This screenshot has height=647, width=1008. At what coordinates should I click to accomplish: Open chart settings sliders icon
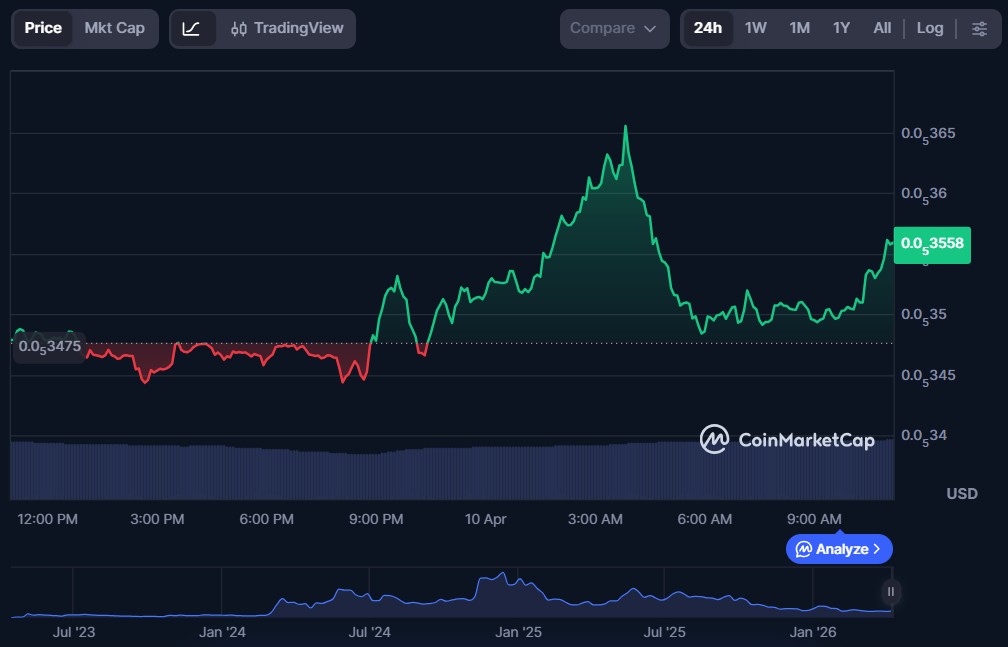click(x=979, y=29)
